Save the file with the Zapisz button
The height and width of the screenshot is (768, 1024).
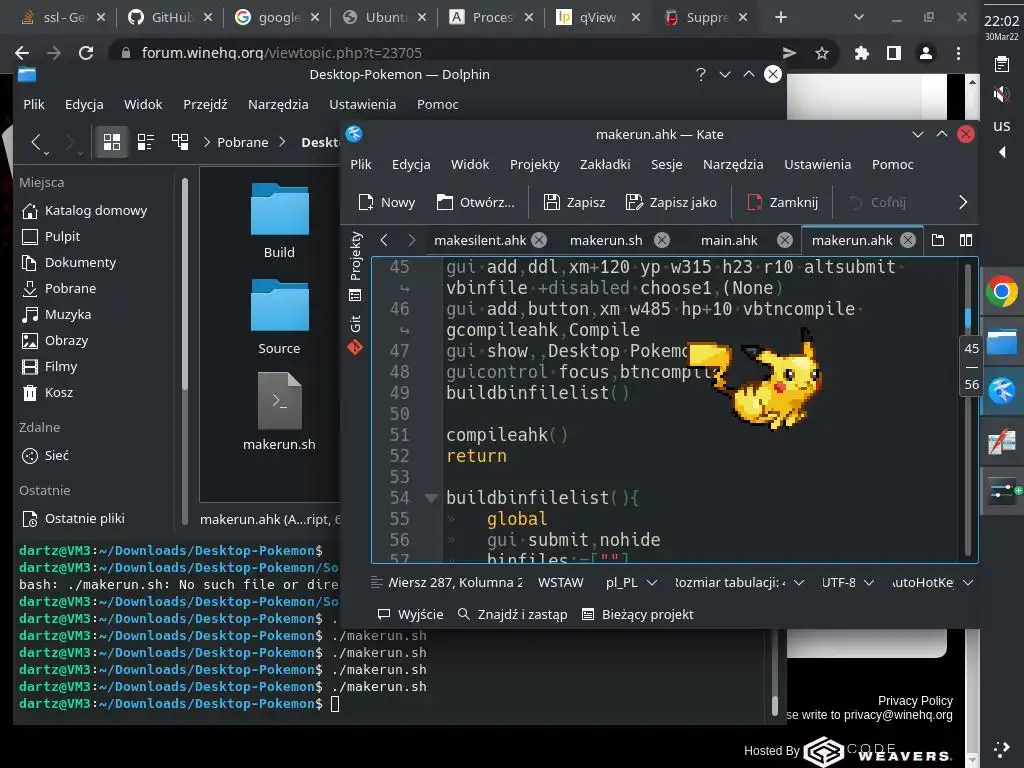(574, 202)
